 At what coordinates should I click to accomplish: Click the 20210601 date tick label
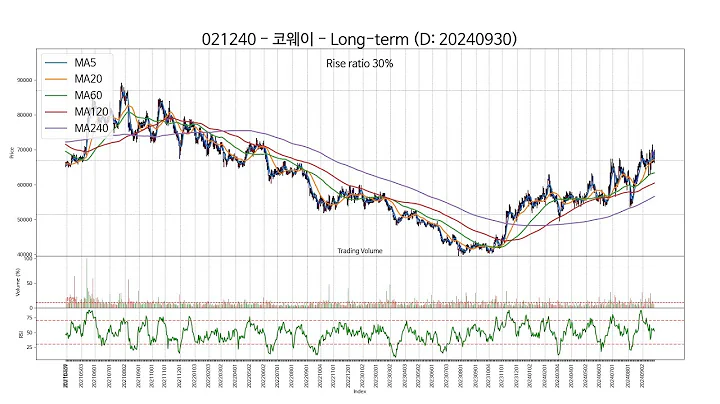pos(95,376)
